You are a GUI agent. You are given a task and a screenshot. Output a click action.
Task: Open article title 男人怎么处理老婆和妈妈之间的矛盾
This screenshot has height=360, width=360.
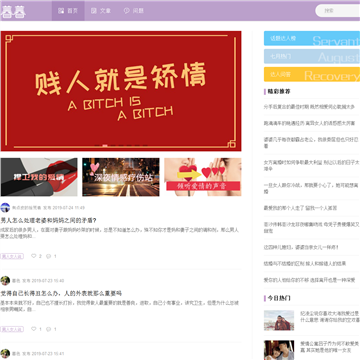click(x=49, y=220)
